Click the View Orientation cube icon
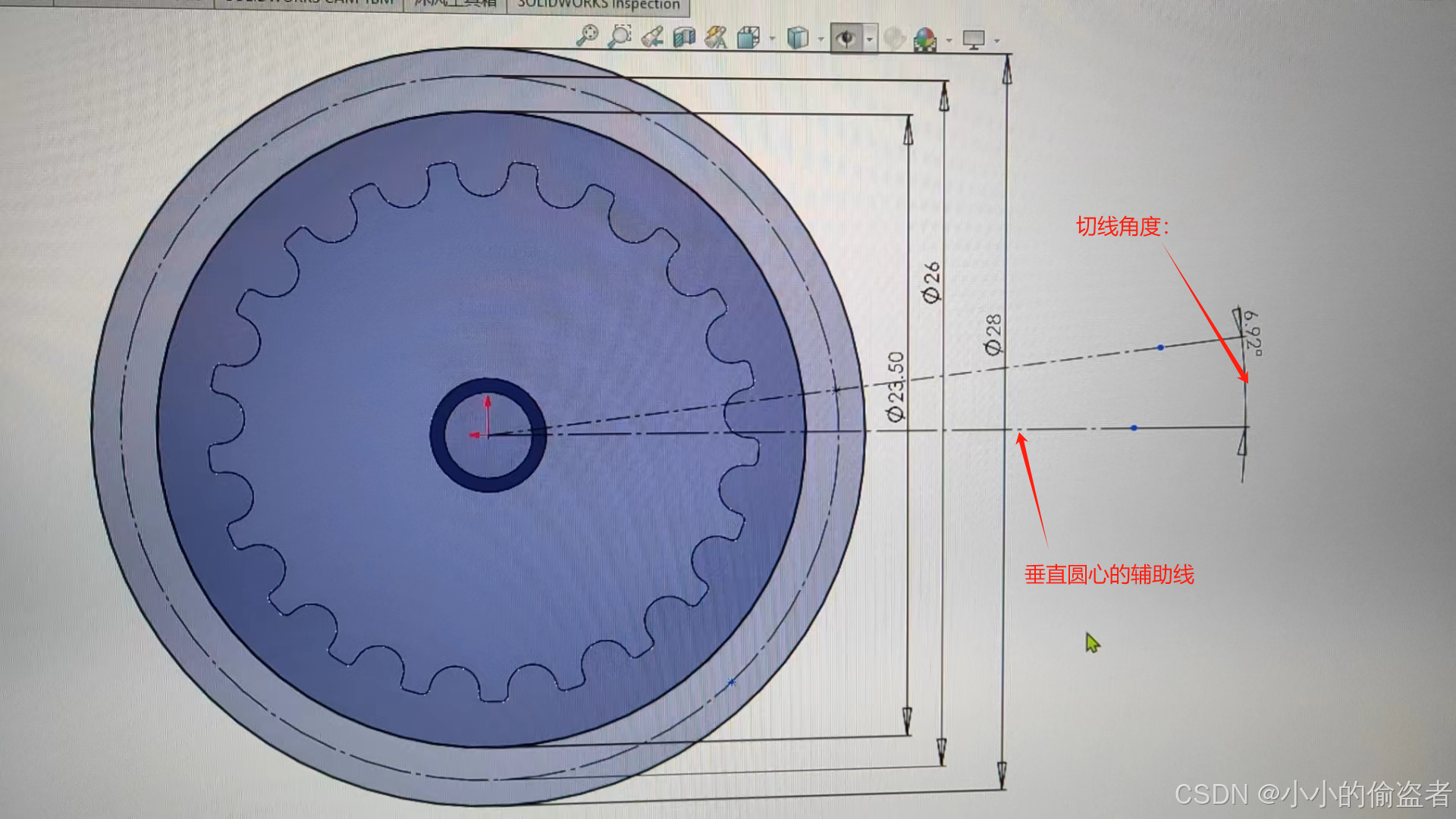The image size is (1456, 819). (748, 38)
